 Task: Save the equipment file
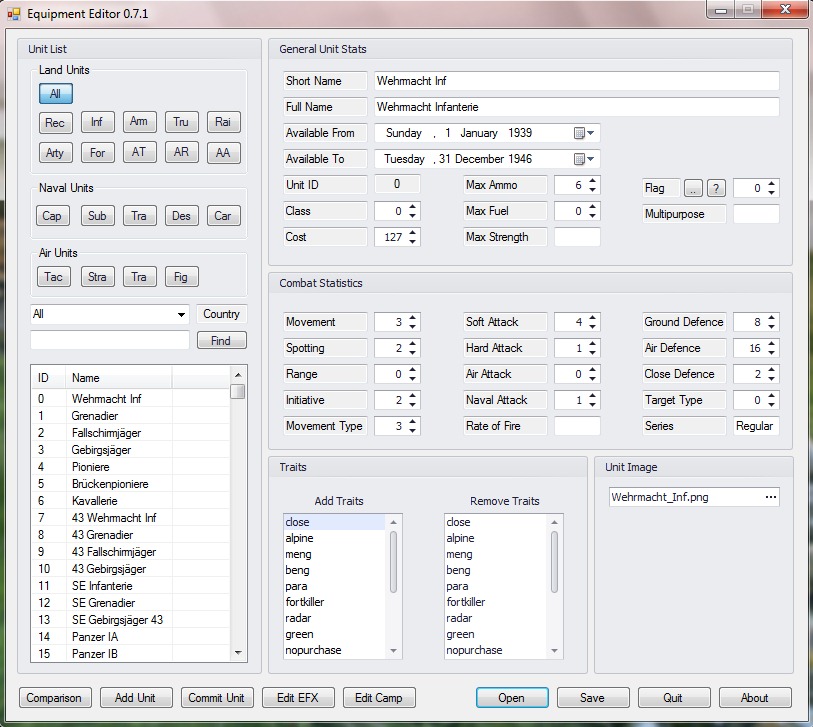pyautogui.click(x=593, y=698)
